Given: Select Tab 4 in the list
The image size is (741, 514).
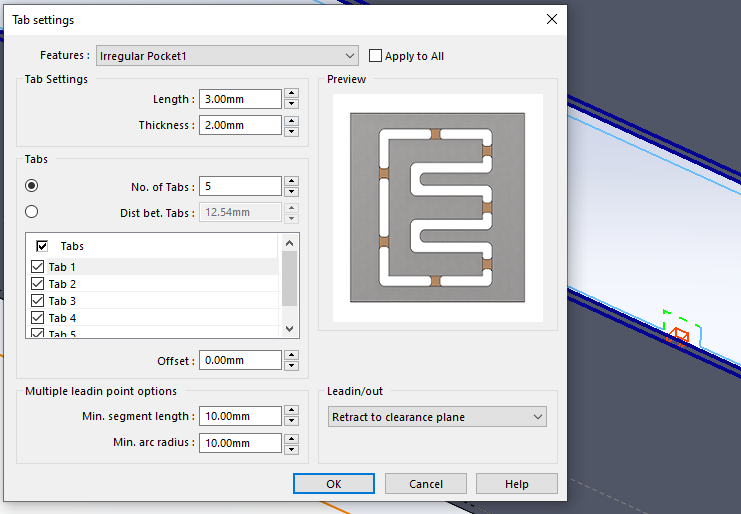Looking at the screenshot, I should click(62, 318).
